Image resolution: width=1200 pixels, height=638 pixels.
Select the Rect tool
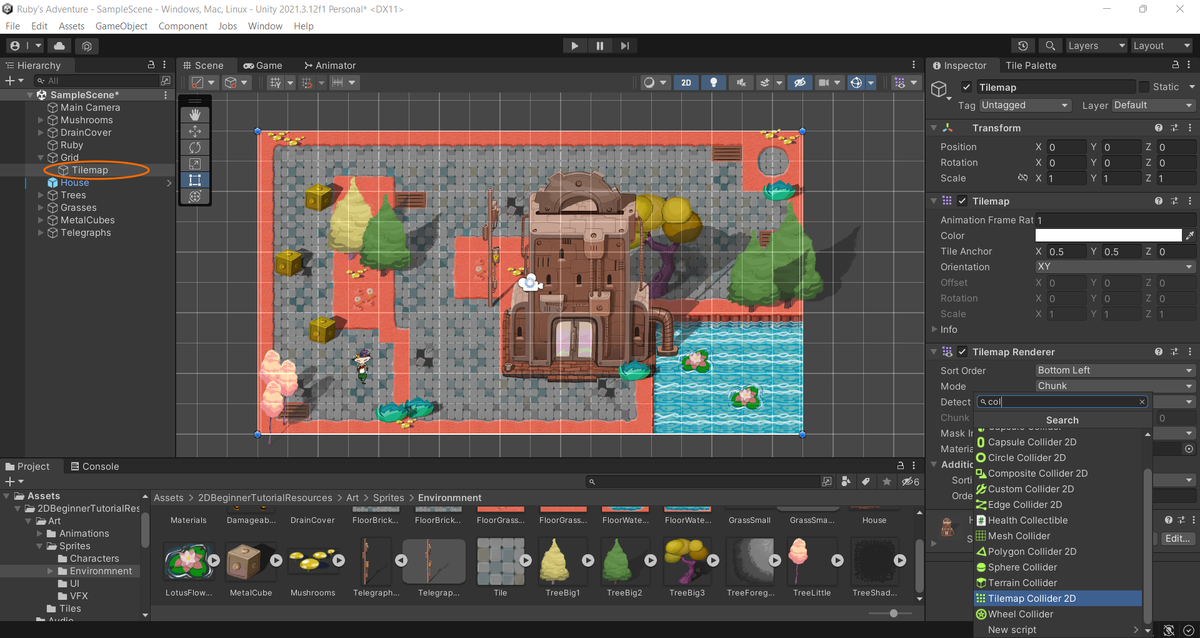[195, 180]
